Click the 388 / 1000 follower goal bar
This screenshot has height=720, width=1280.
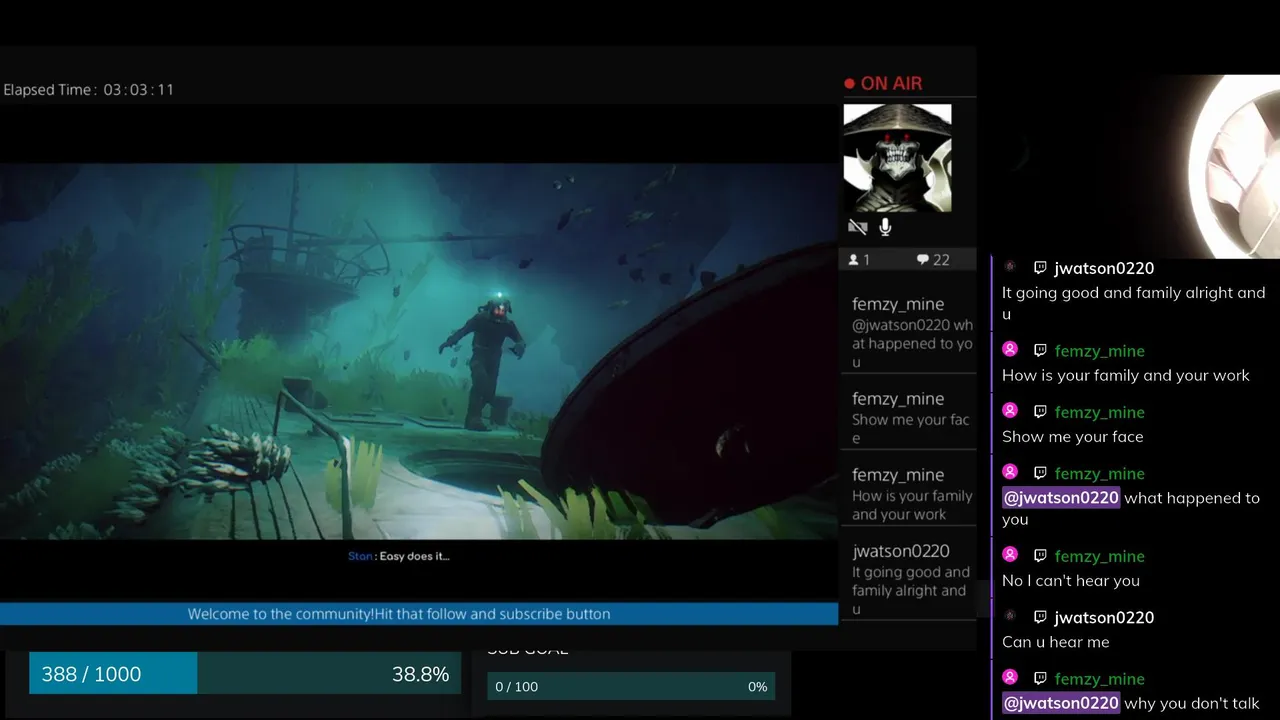[x=245, y=674]
